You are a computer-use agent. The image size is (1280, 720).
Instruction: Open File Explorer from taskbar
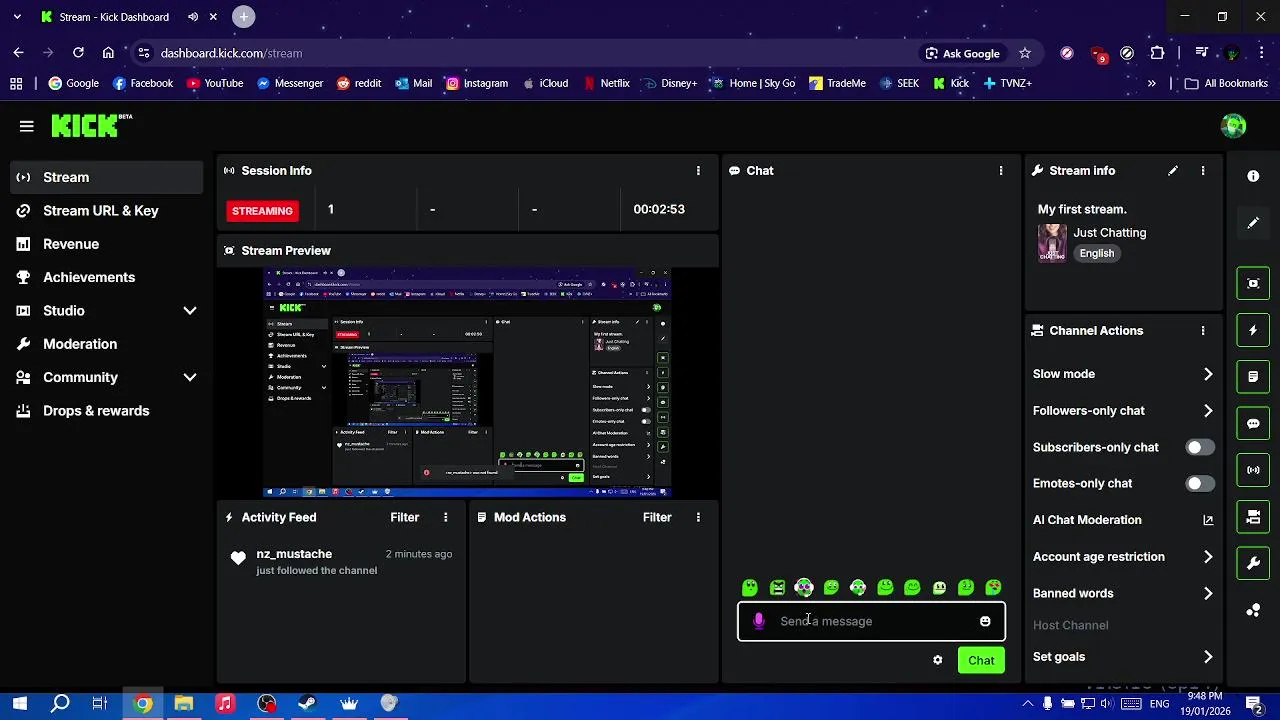pos(184,704)
